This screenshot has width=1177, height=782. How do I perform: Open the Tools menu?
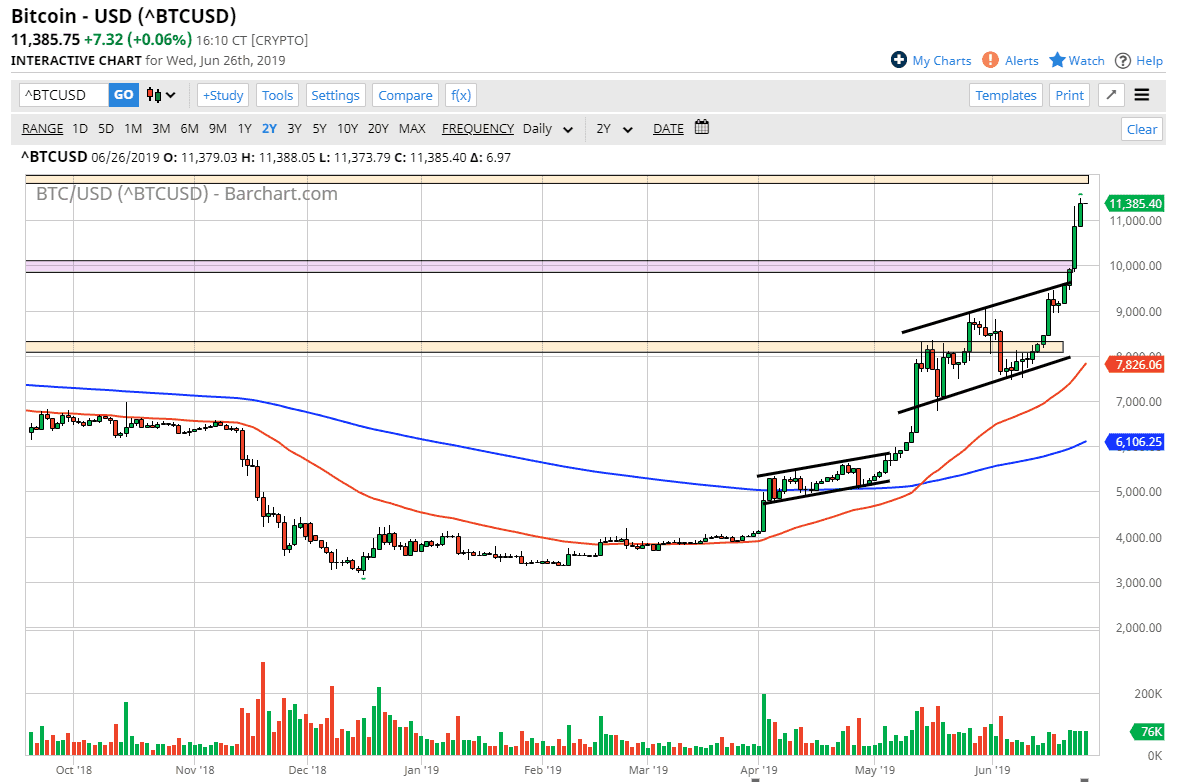(x=277, y=94)
